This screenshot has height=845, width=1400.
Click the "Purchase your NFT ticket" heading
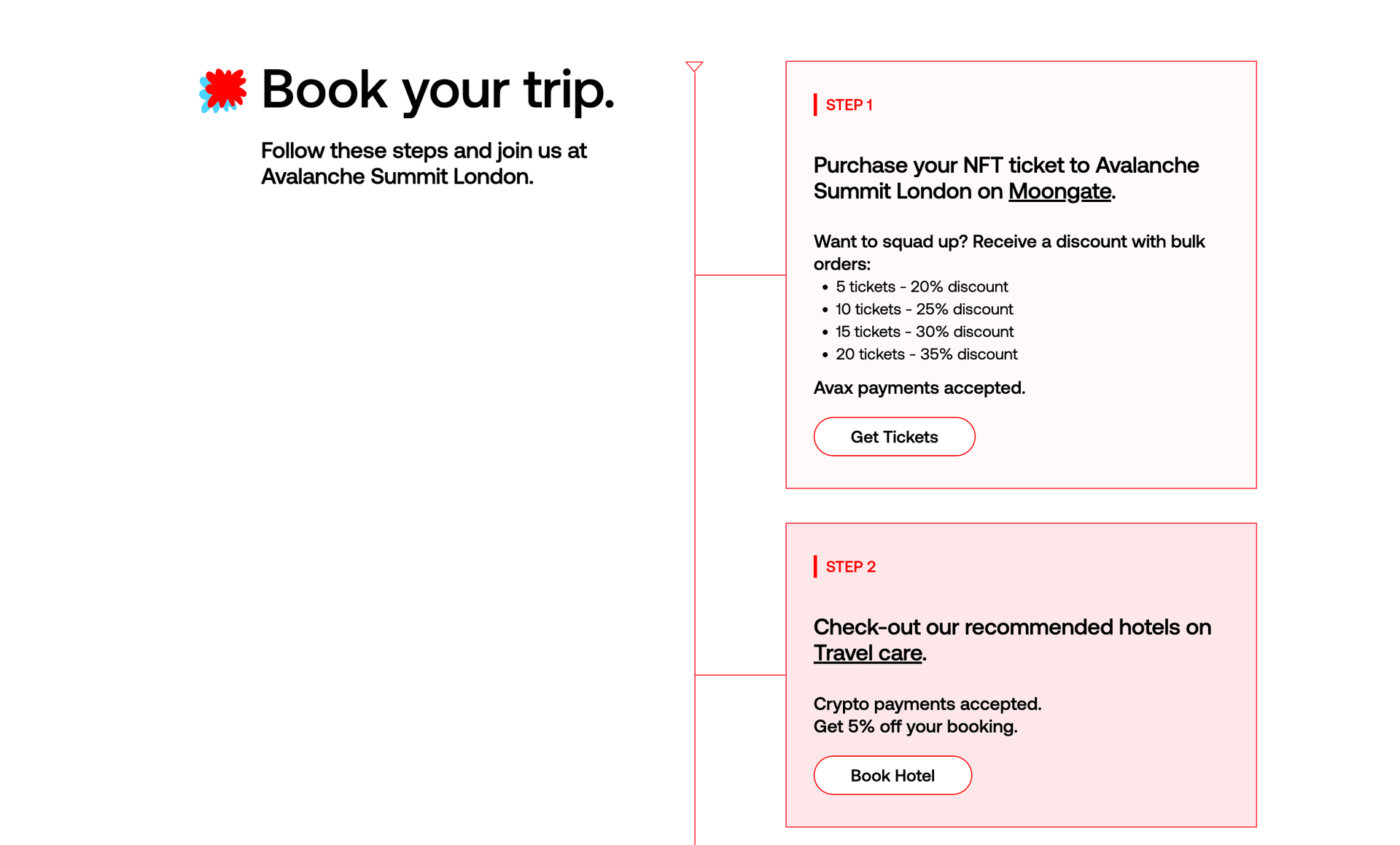[1006, 178]
